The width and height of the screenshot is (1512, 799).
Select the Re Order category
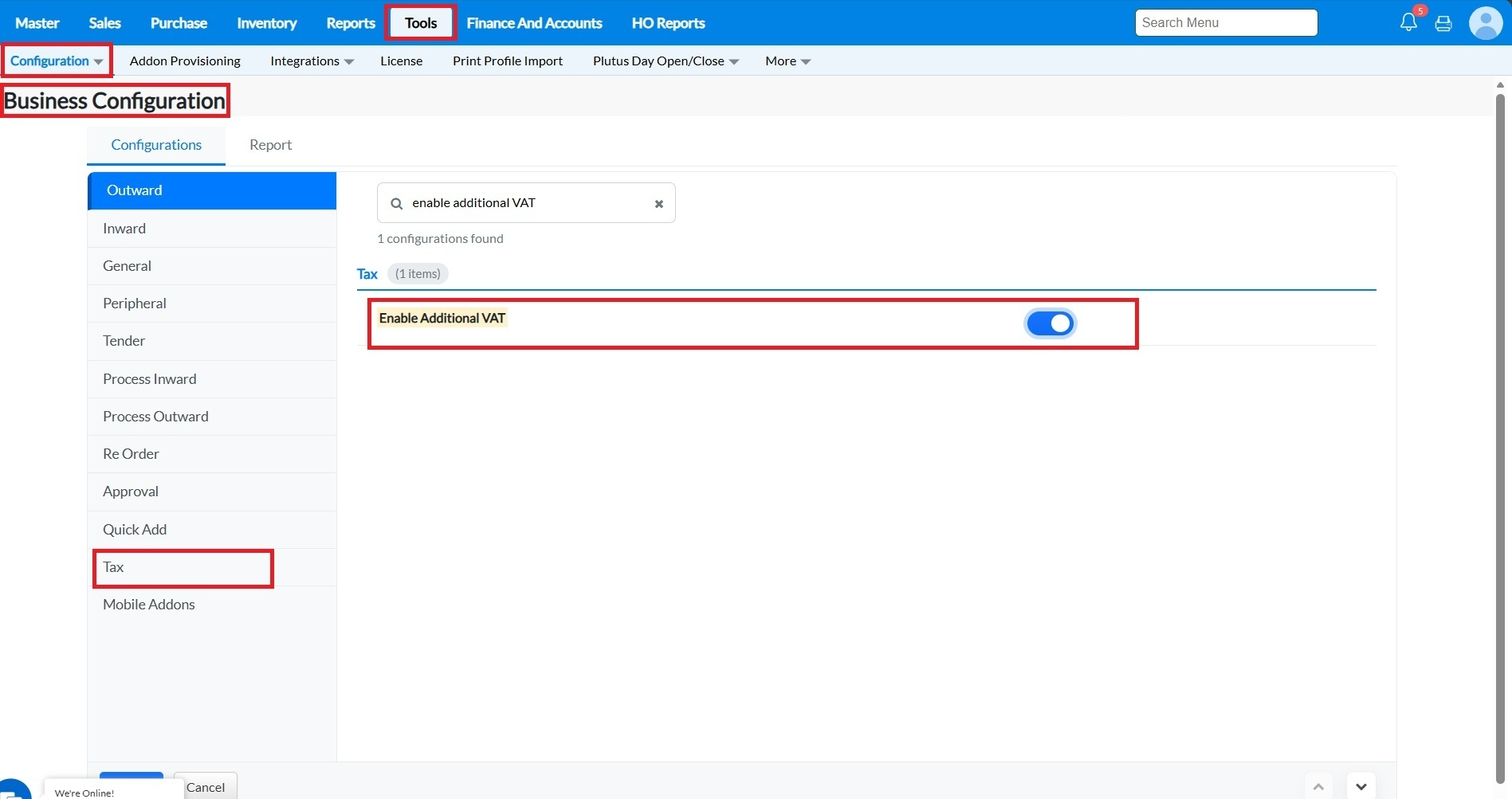[212, 454]
